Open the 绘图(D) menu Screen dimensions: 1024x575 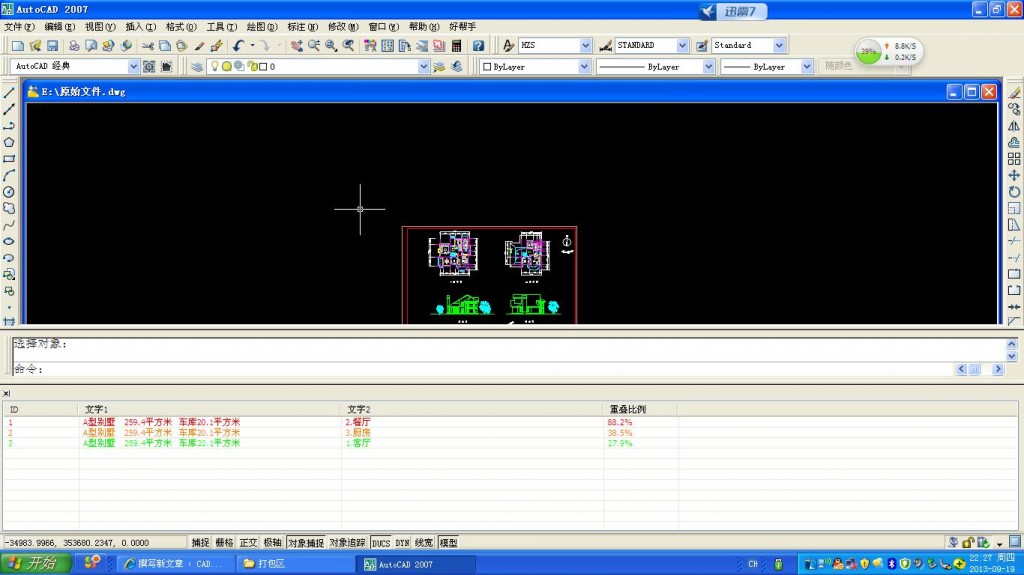(262, 27)
